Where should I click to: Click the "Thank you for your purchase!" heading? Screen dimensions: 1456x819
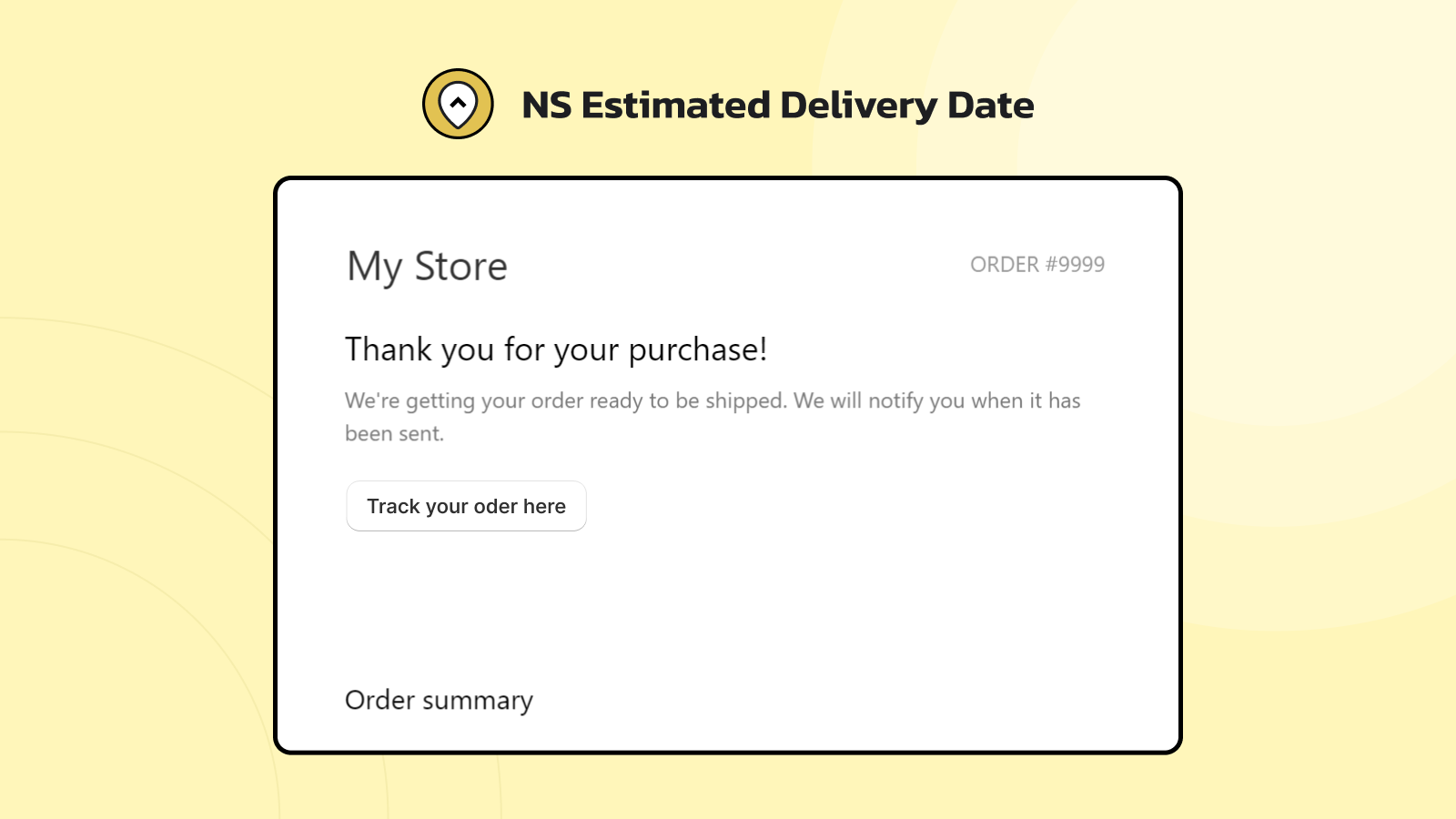pos(556,349)
